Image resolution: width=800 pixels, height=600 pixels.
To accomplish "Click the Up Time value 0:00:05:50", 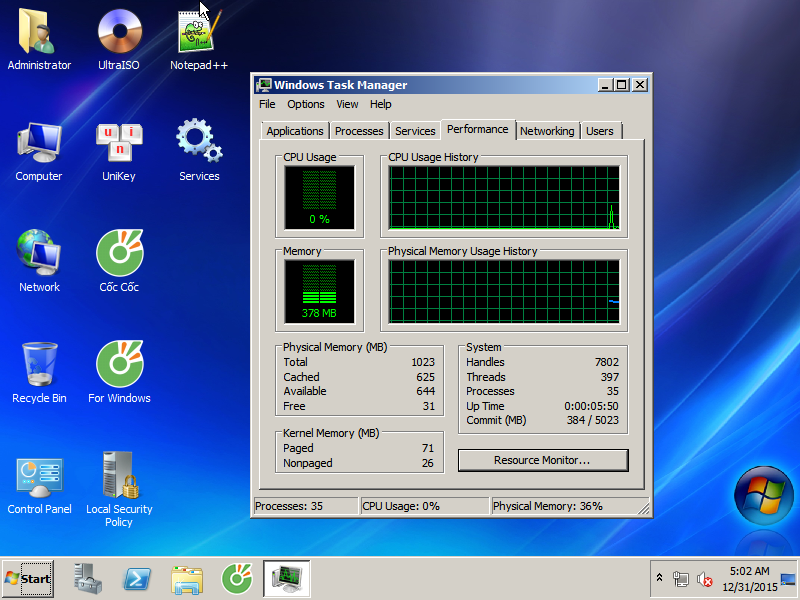I will (591, 406).
